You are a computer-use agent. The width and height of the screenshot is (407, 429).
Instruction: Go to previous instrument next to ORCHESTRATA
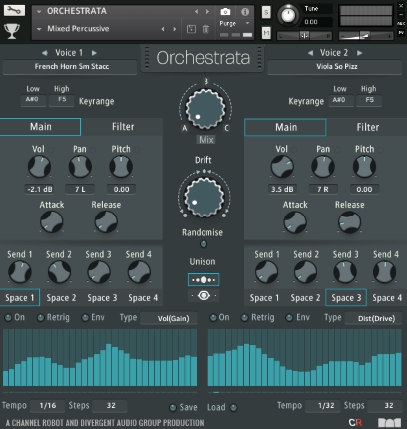point(197,12)
